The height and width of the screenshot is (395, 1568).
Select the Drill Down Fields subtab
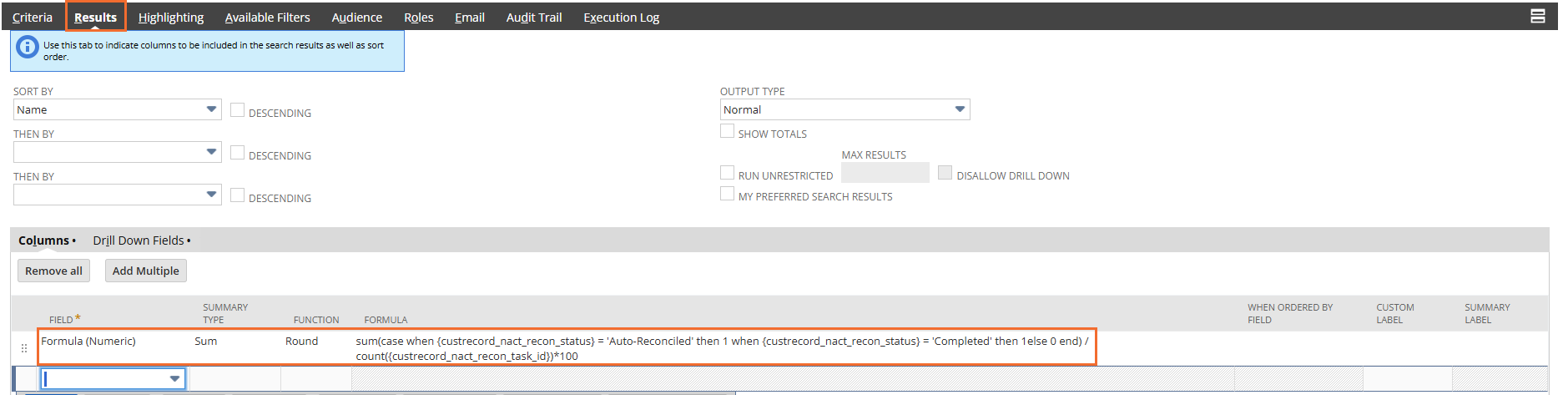click(142, 241)
